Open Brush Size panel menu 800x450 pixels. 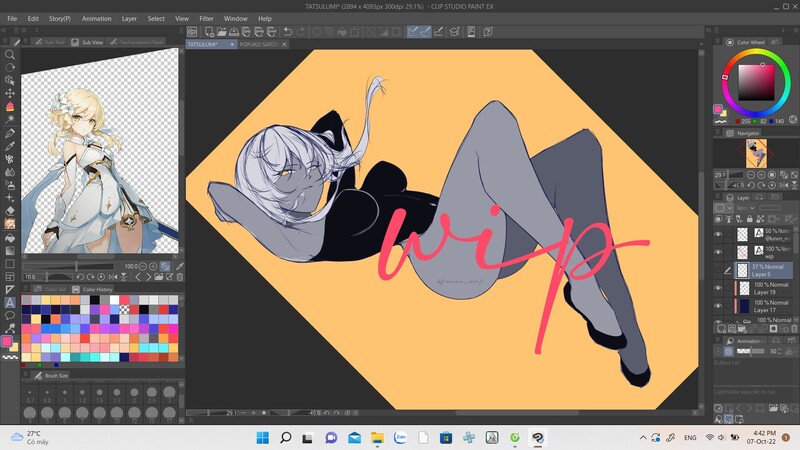click(26, 375)
